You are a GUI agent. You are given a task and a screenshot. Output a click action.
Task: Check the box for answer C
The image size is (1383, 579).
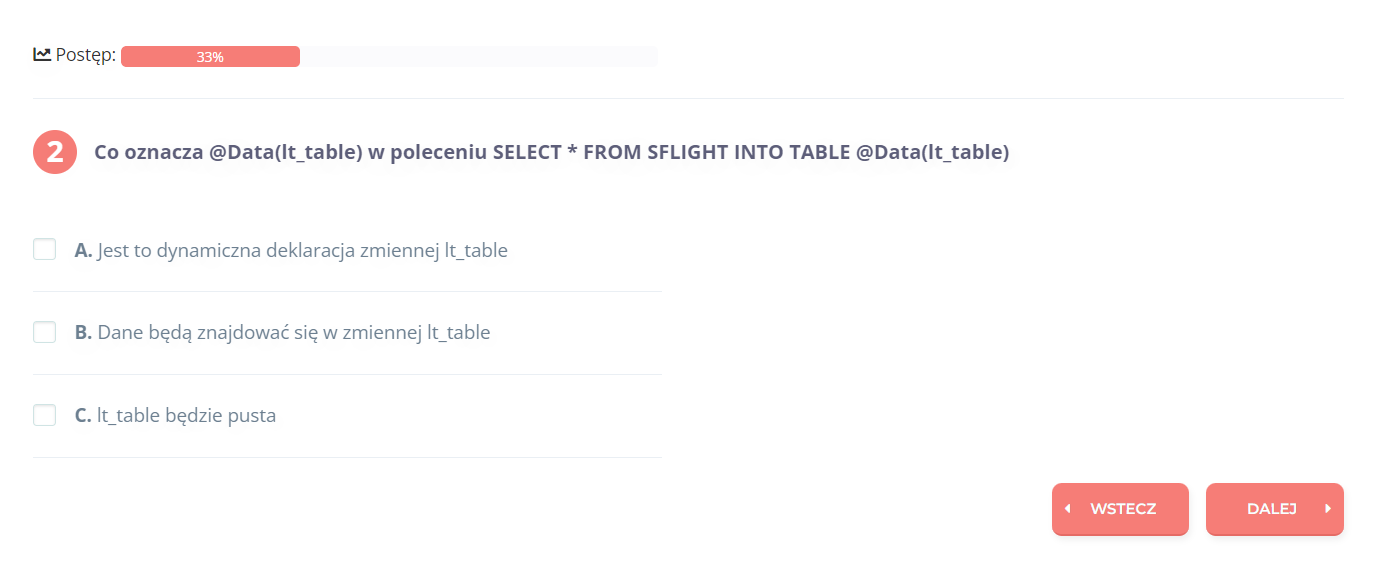pyautogui.click(x=45, y=415)
